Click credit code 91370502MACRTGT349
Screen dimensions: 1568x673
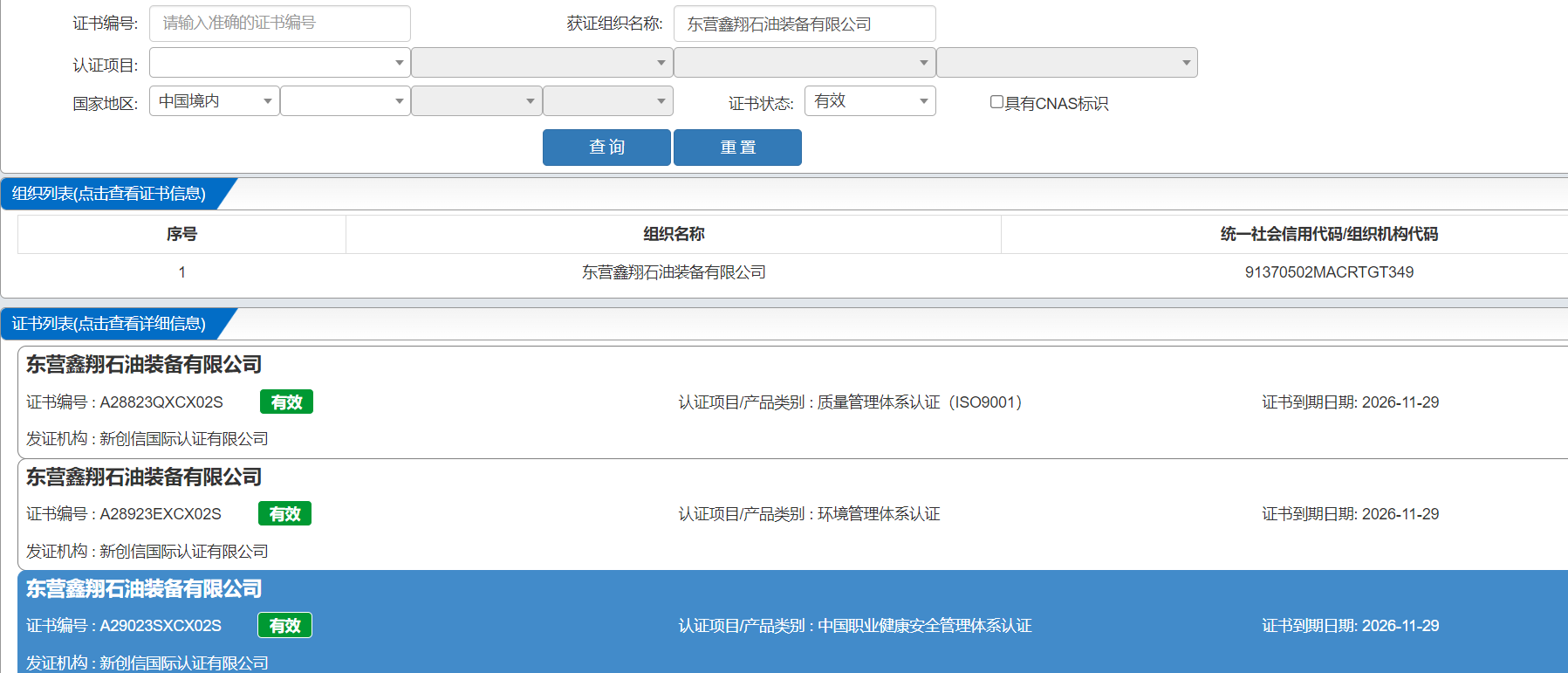1329,272
